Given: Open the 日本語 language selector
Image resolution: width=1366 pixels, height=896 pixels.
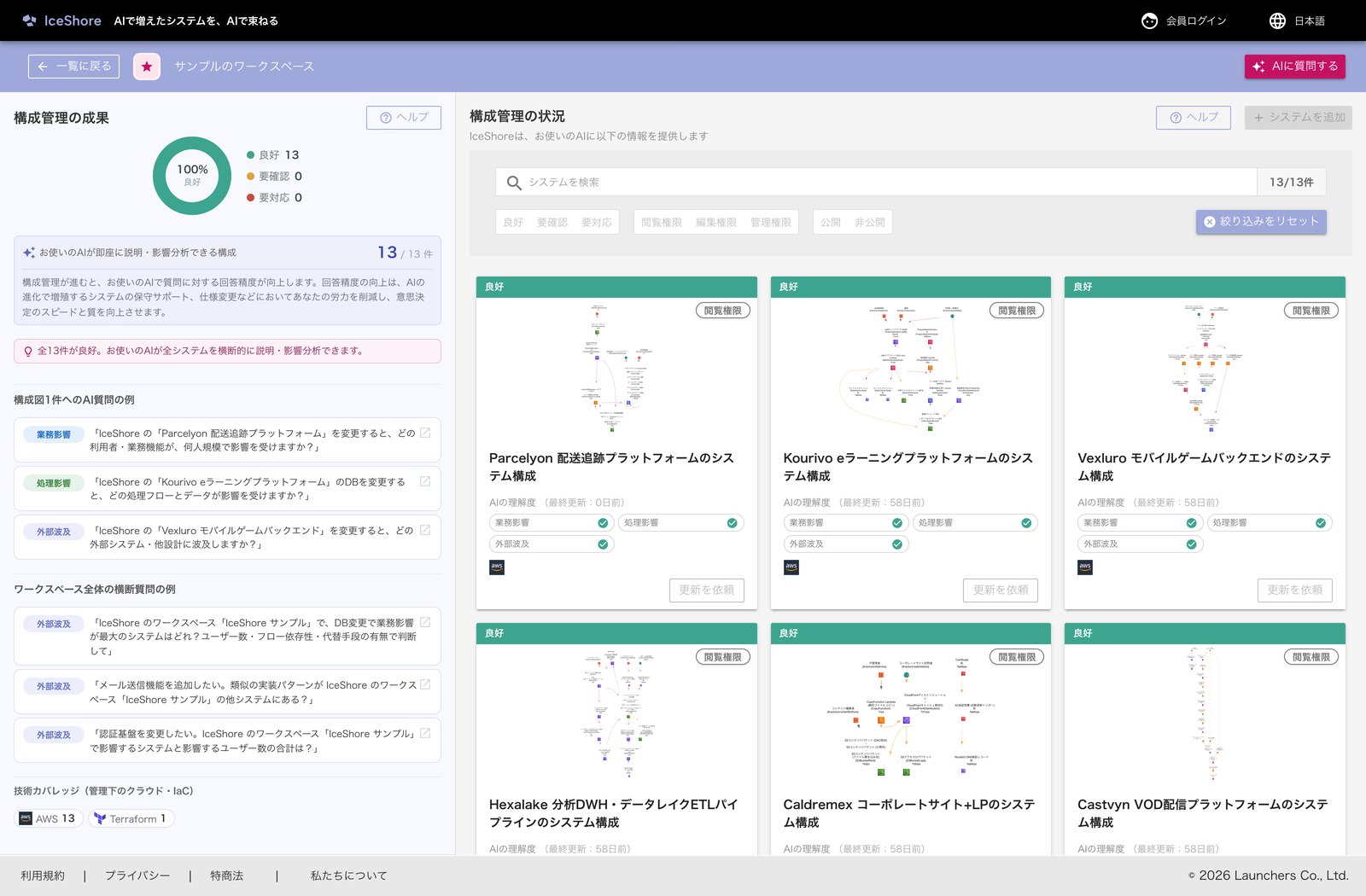Looking at the screenshot, I should [1297, 20].
